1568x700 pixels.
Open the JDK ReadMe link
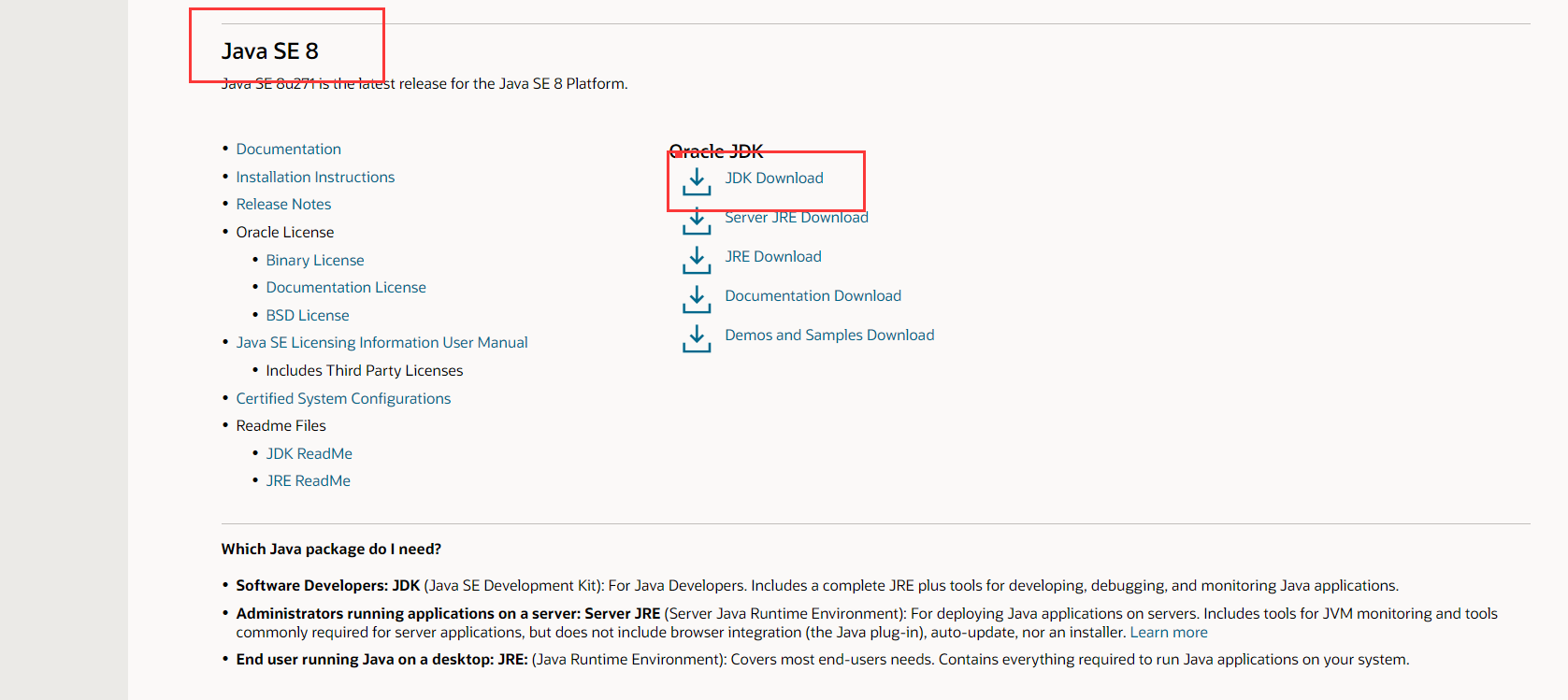tap(309, 453)
